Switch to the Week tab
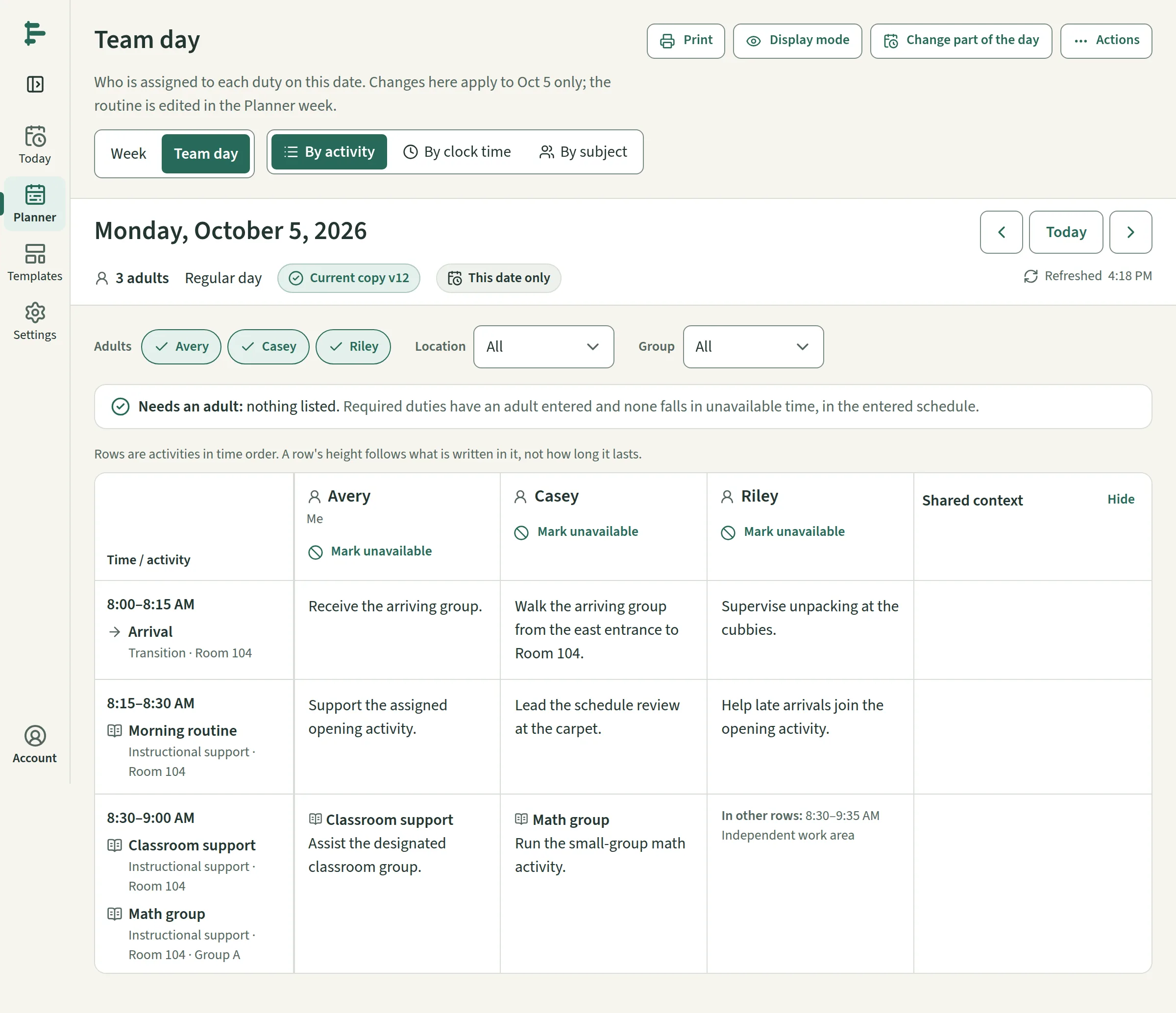 click(128, 154)
